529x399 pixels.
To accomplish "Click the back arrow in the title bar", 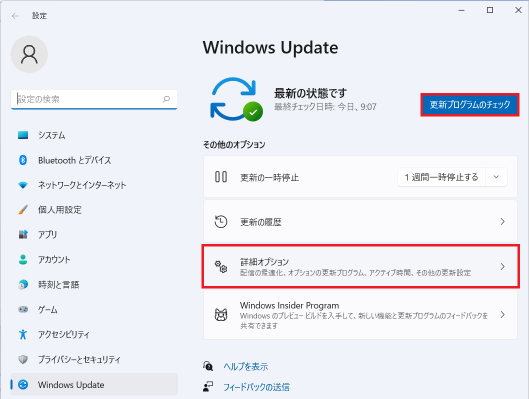I will tap(15, 16).
